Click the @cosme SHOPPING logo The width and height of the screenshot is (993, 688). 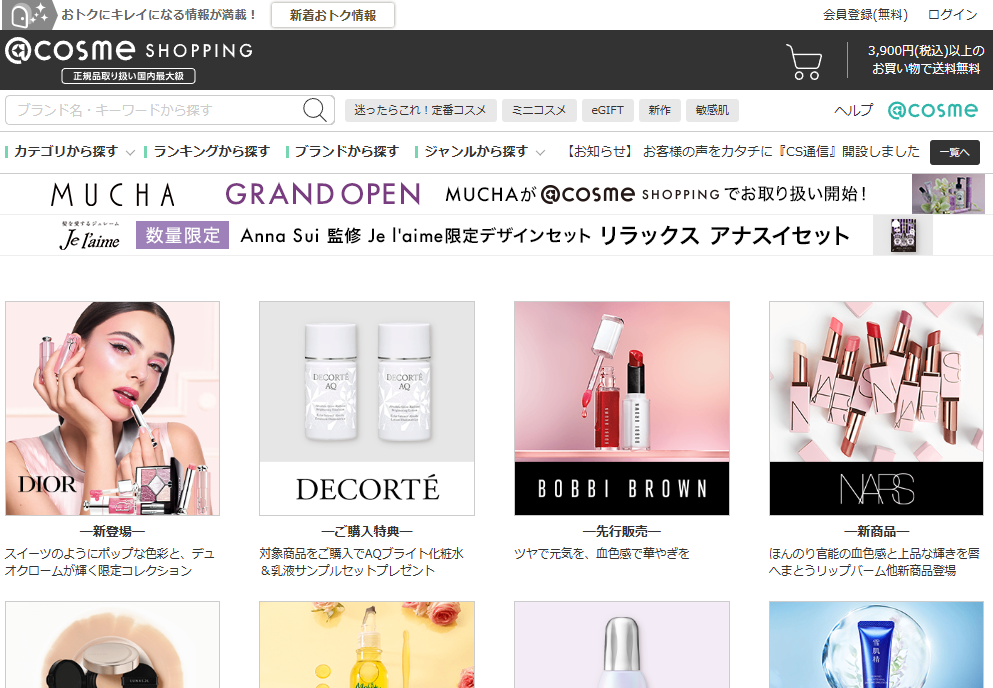point(128,51)
